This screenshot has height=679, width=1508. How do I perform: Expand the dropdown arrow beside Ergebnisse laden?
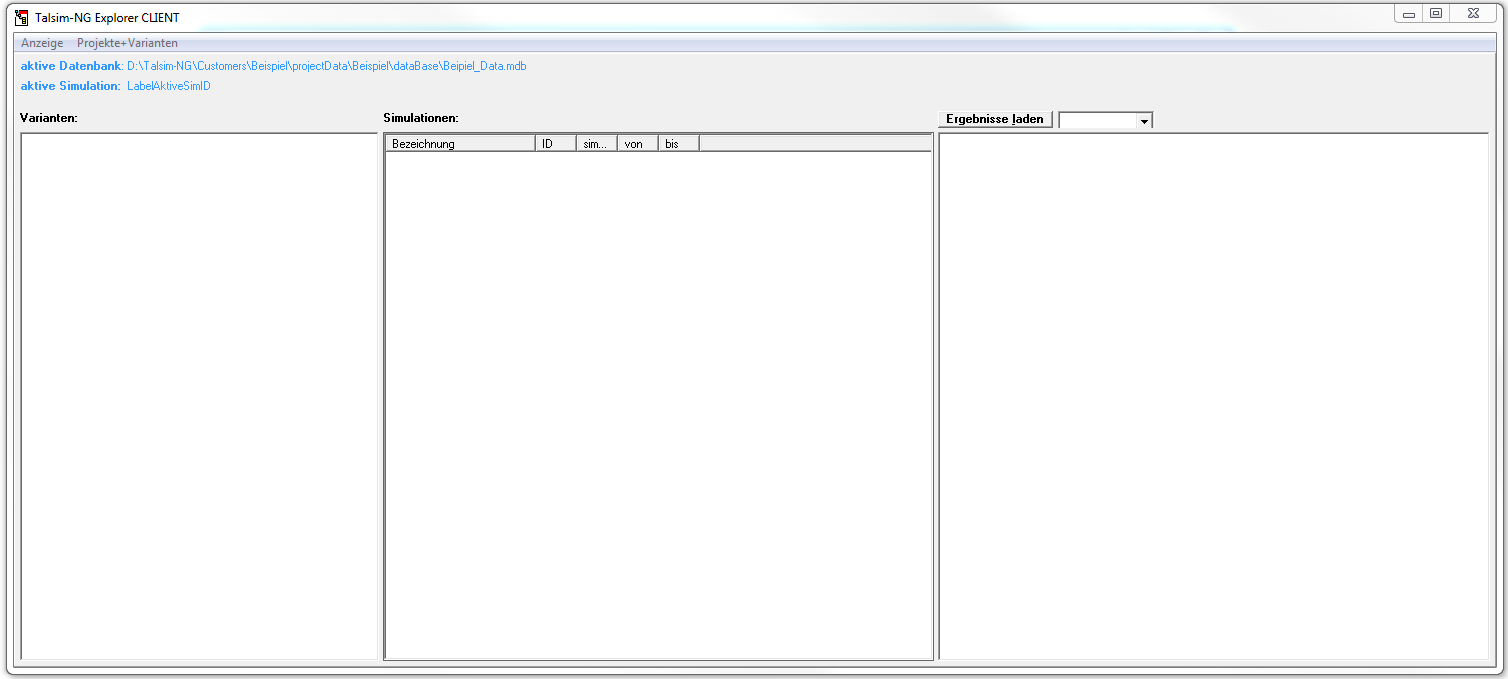[x=1144, y=120]
